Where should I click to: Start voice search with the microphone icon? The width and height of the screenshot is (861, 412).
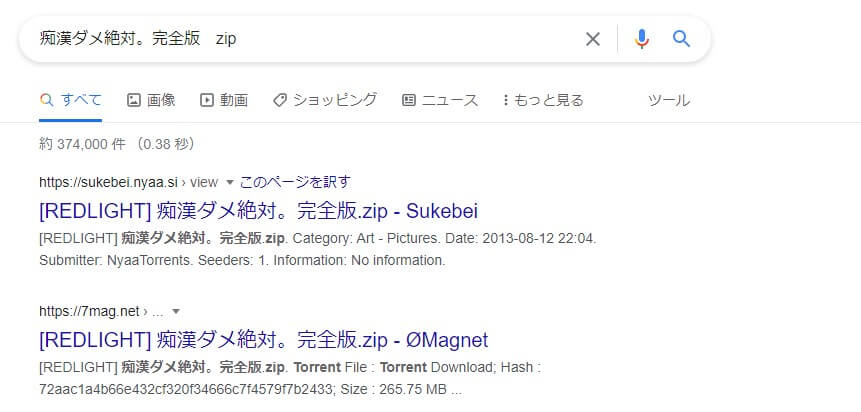pos(641,39)
